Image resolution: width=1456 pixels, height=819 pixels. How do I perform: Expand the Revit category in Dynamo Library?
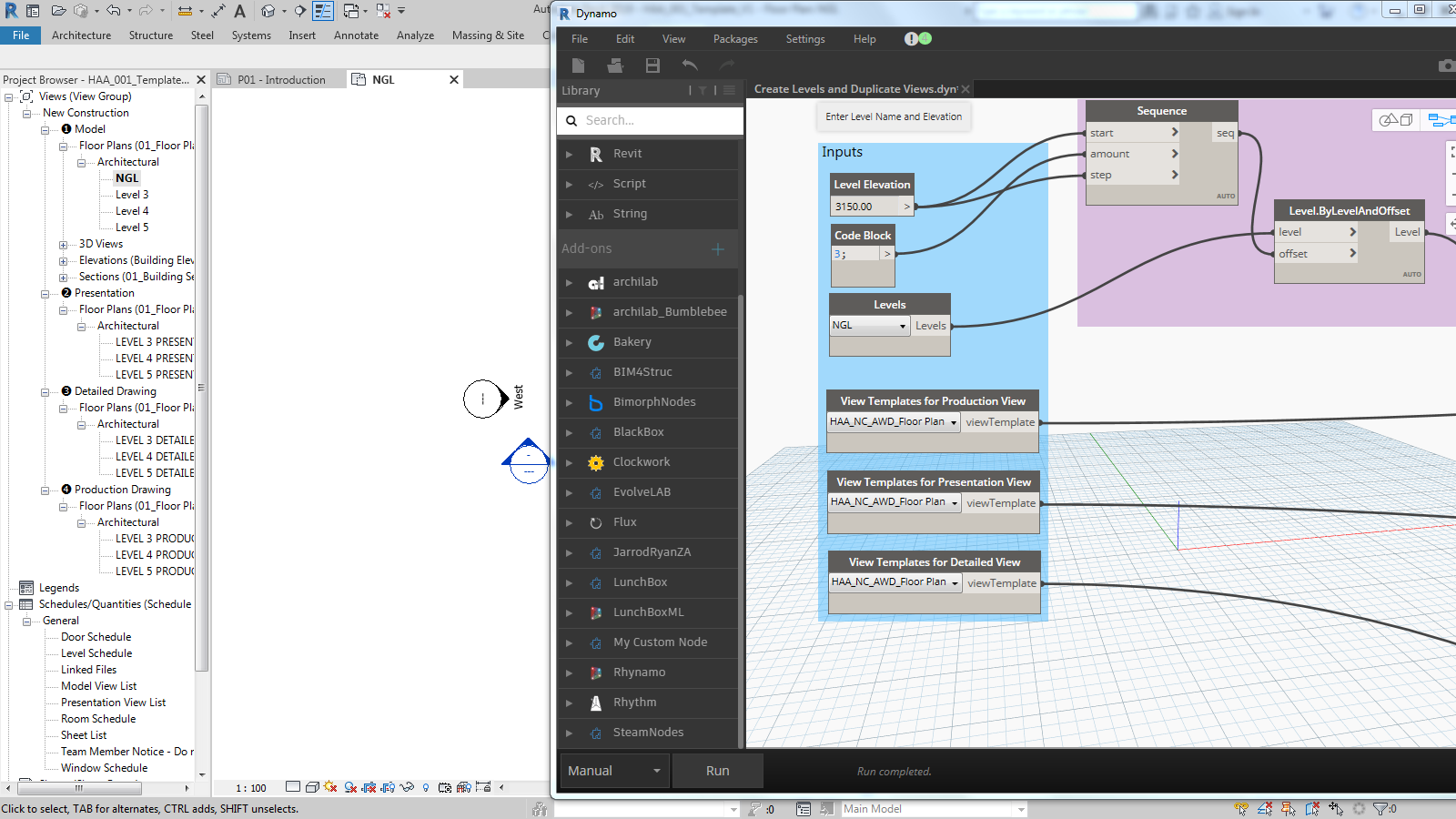click(x=569, y=155)
